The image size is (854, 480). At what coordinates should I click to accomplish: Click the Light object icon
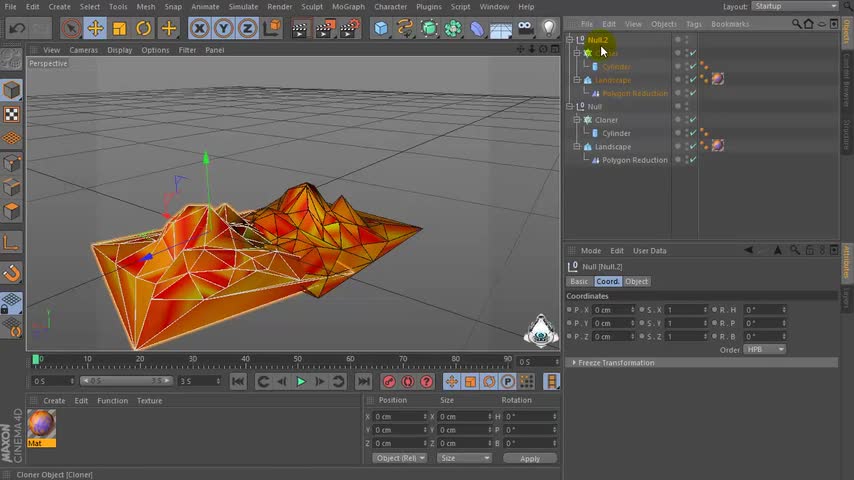point(549,29)
